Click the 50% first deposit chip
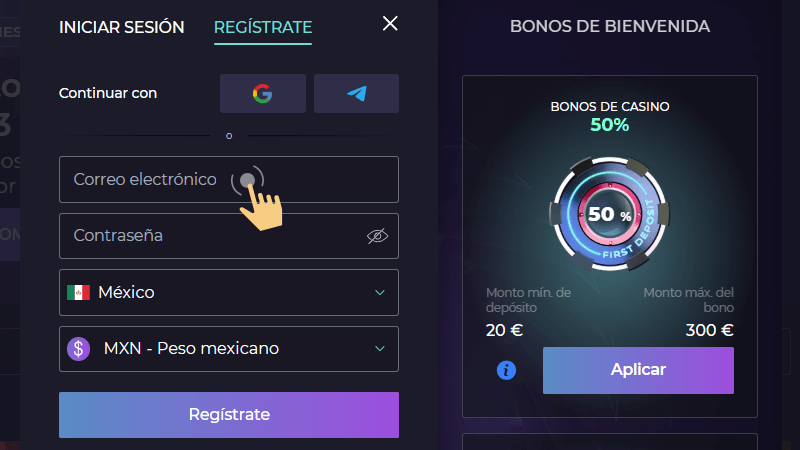Image resolution: width=800 pixels, height=450 pixels. click(609, 214)
